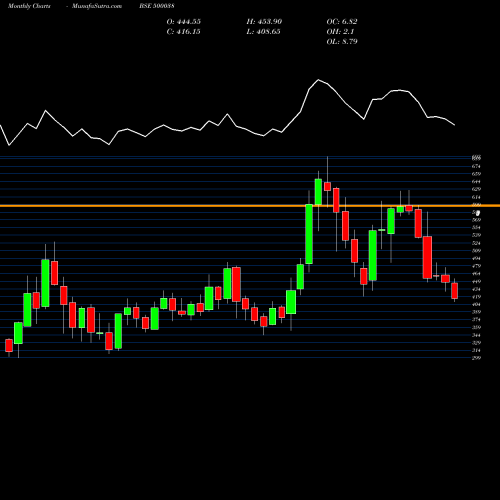Click the 674 price axis label
The height and width of the screenshot is (500, 500).
coord(476,166)
